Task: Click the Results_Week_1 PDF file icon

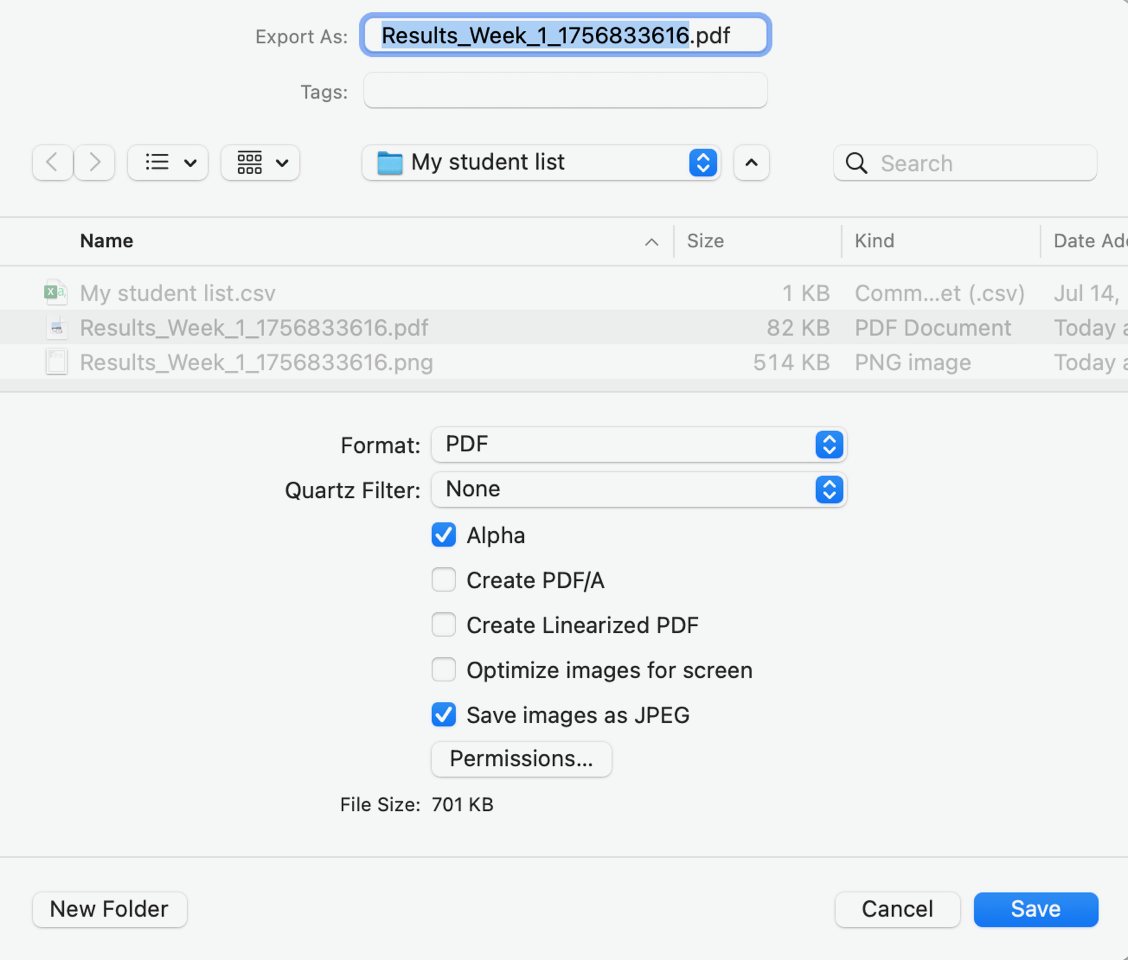Action: click(56, 328)
